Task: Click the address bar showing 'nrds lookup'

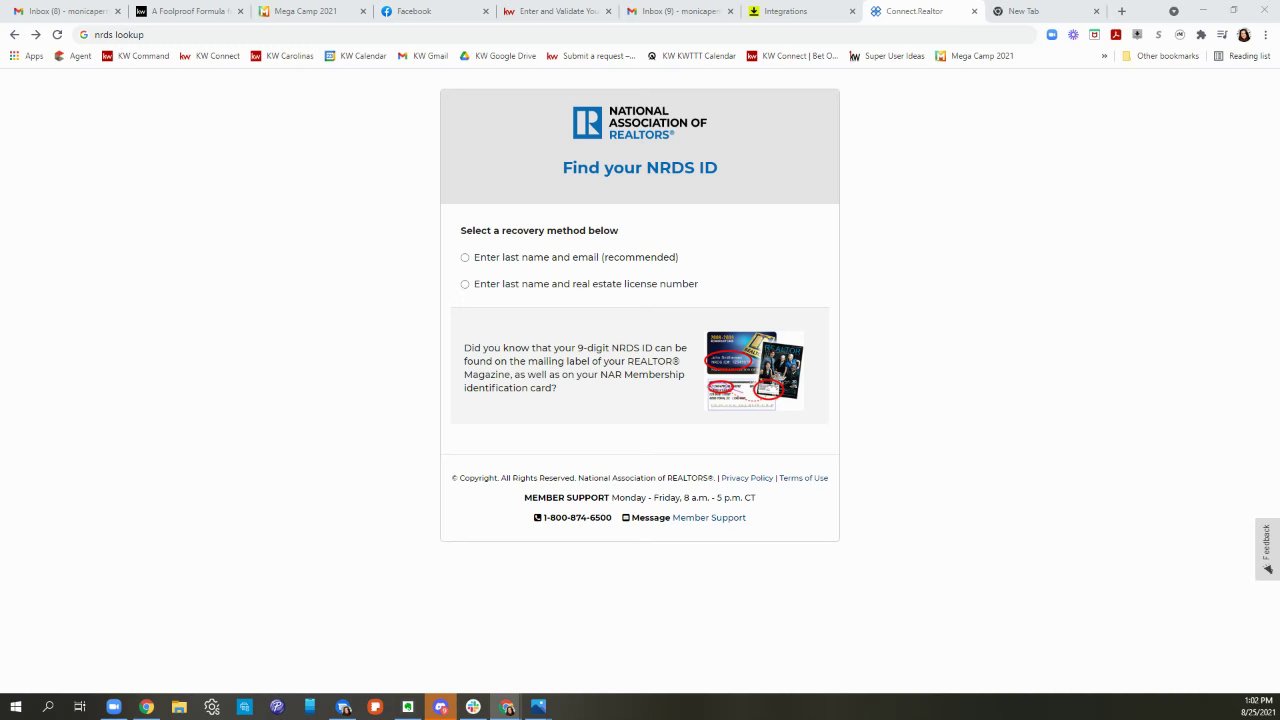Action: click(555, 34)
